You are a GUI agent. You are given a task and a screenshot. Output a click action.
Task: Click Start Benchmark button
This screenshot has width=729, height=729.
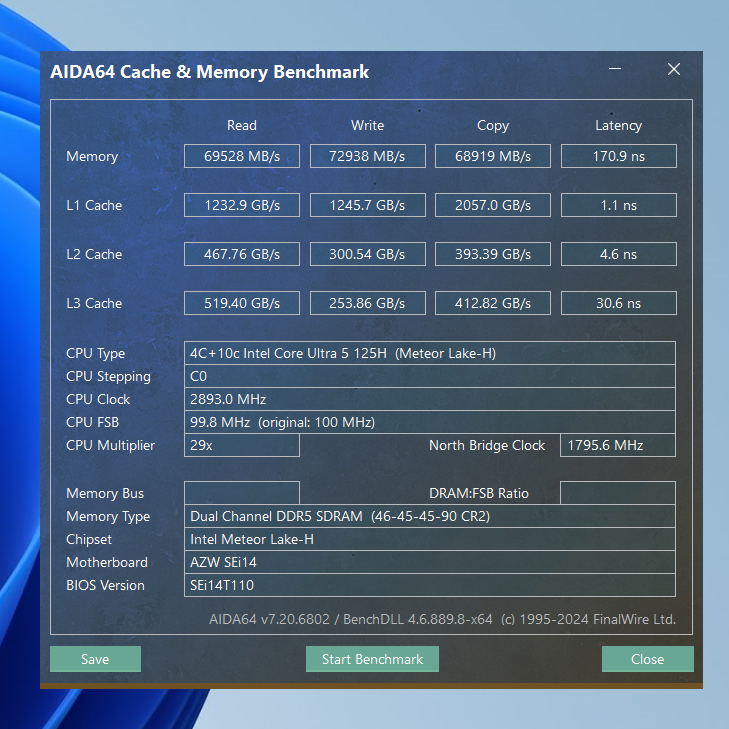point(372,659)
